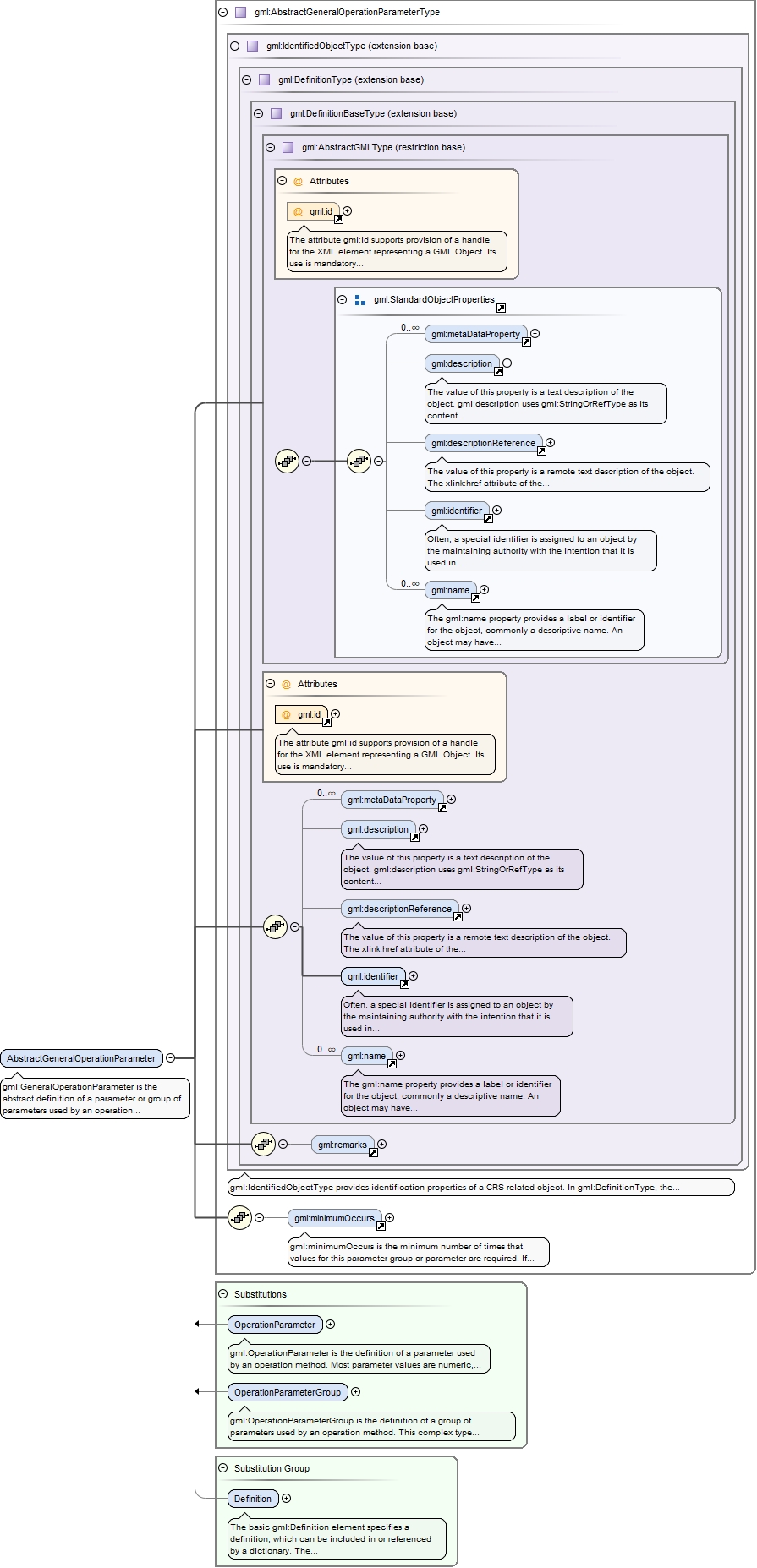Select the gml:minimumOccurs element
This screenshot has width=757, height=1568.
pos(334,1218)
